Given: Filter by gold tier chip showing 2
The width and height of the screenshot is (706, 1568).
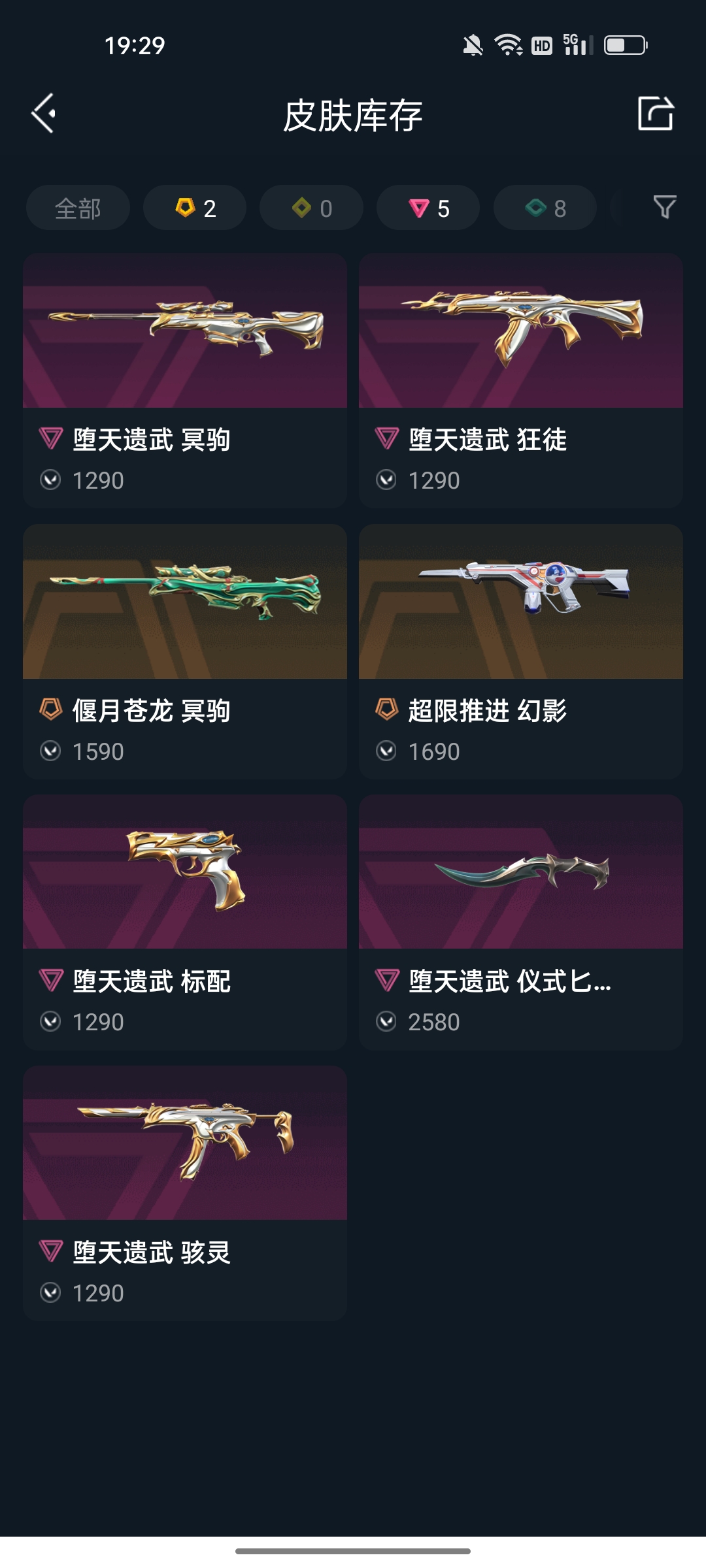Looking at the screenshot, I should click(x=195, y=208).
